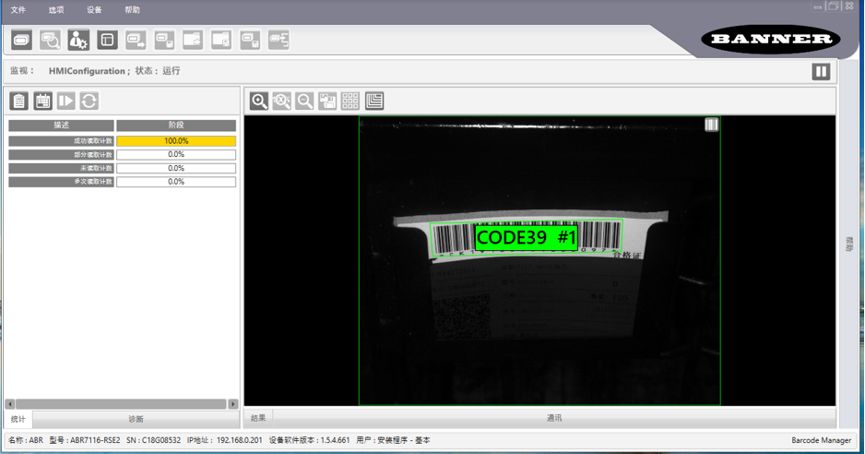This screenshot has height=454, width=865.
Task: Click the find devices magnifier icon
Action: tap(50, 40)
